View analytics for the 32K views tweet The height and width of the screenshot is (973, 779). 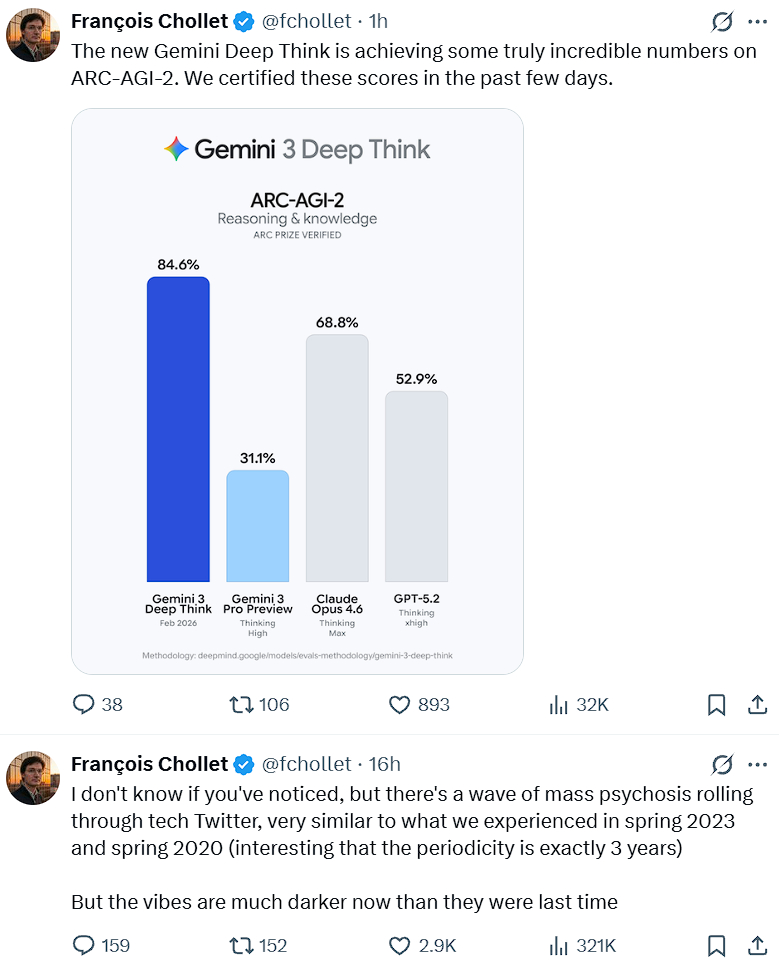click(559, 705)
